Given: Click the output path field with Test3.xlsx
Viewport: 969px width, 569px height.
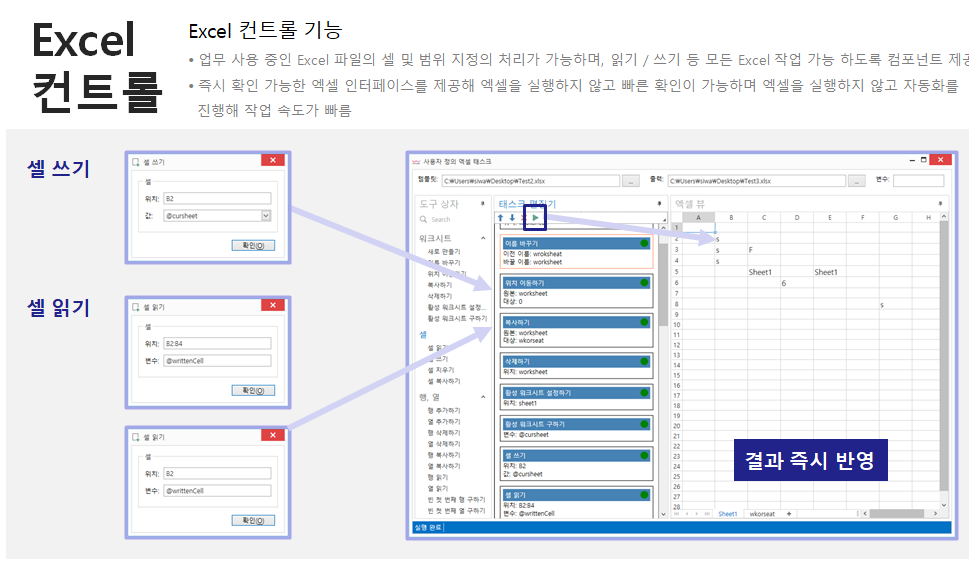Looking at the screenshot, I should pyautogui.click(x=756, y=181).
